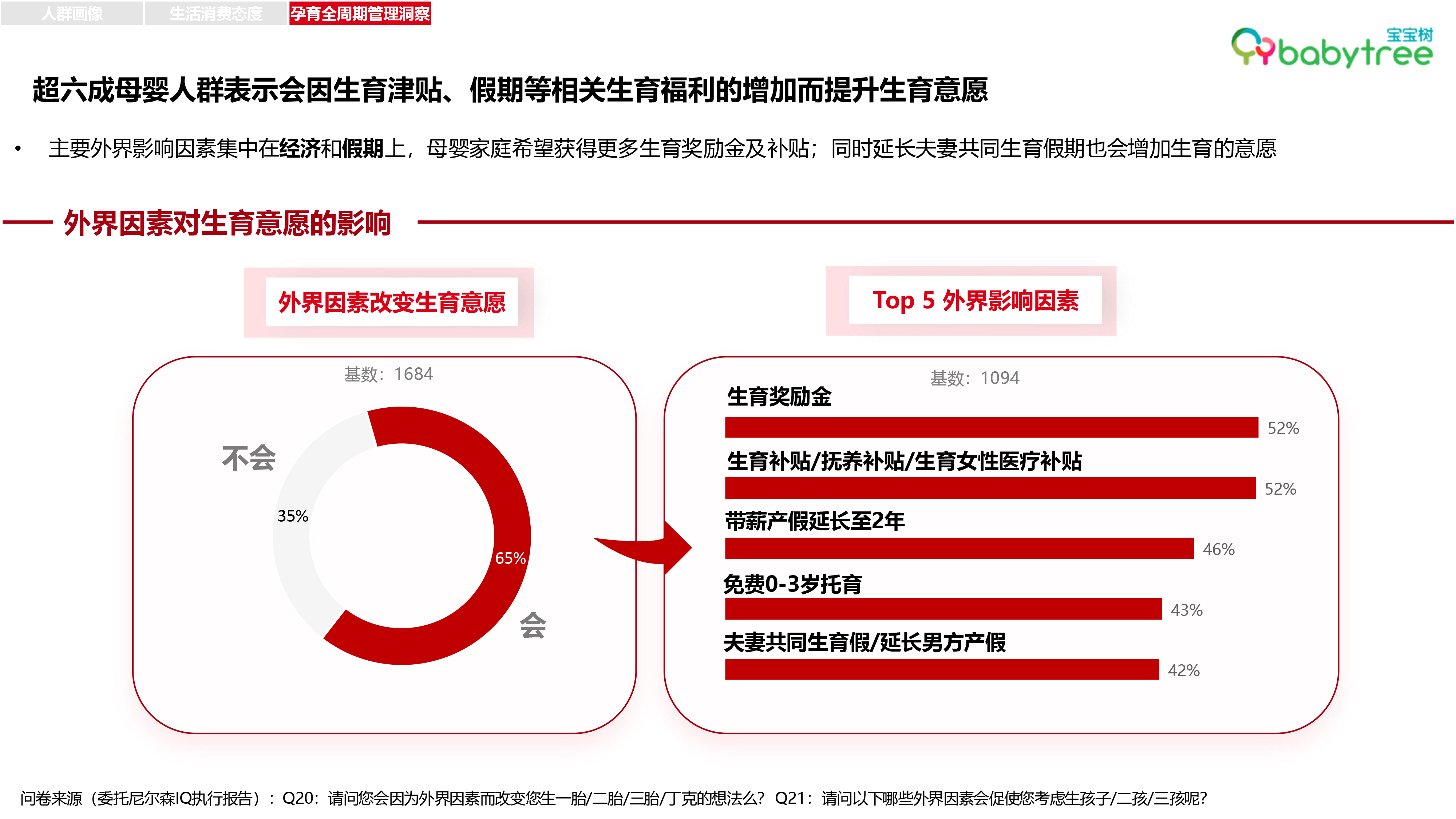The width and height of the screenshot is (1456, 819).
Task: Click the 52% value beside 生育奖励金 bar
Action: click(x=1283, y=428)
